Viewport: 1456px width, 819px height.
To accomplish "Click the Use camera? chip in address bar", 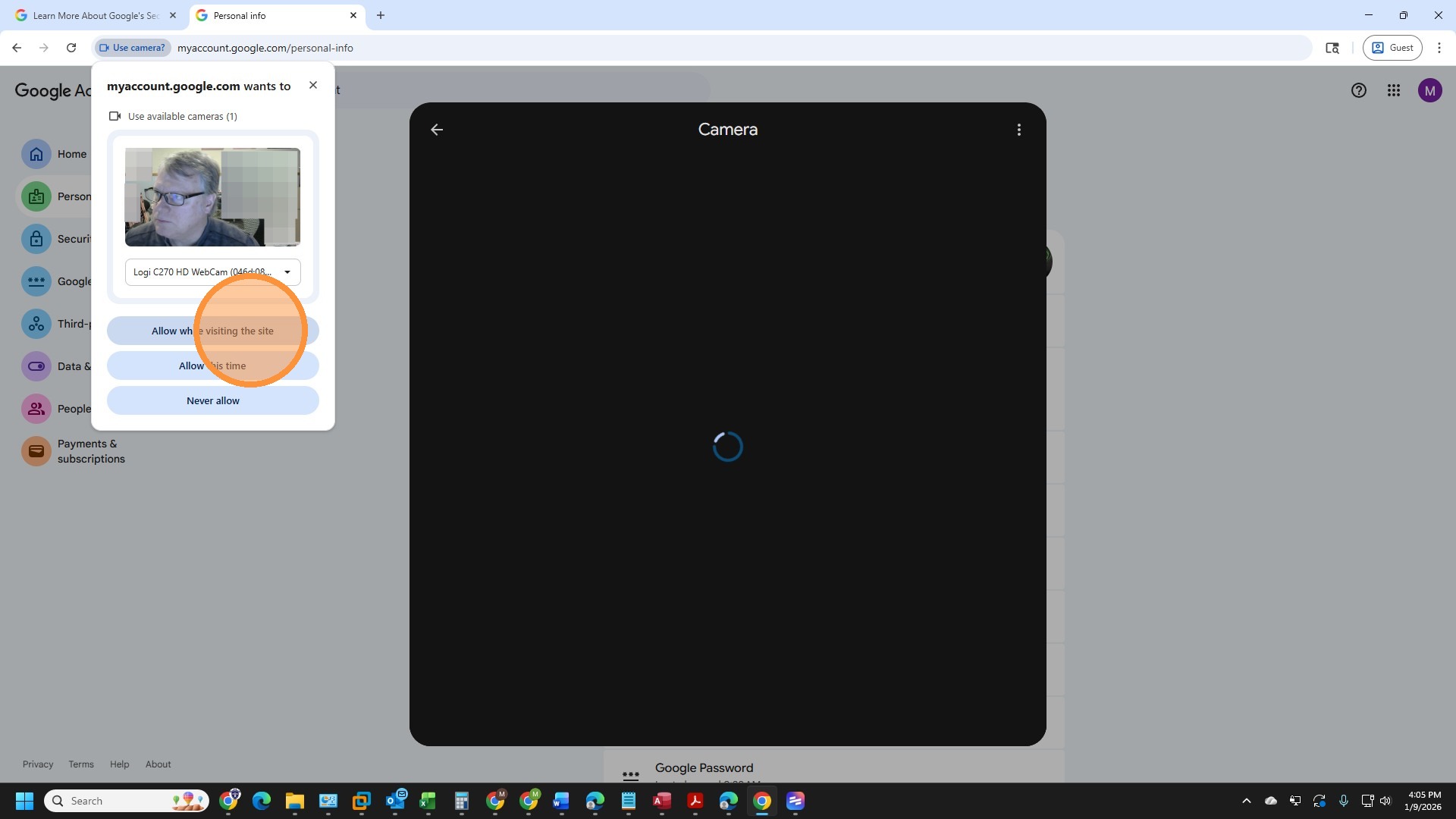I will (132, 48).
